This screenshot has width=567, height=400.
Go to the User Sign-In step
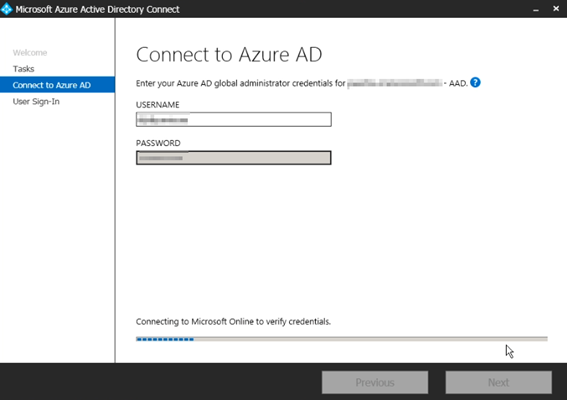coord(36,102)
